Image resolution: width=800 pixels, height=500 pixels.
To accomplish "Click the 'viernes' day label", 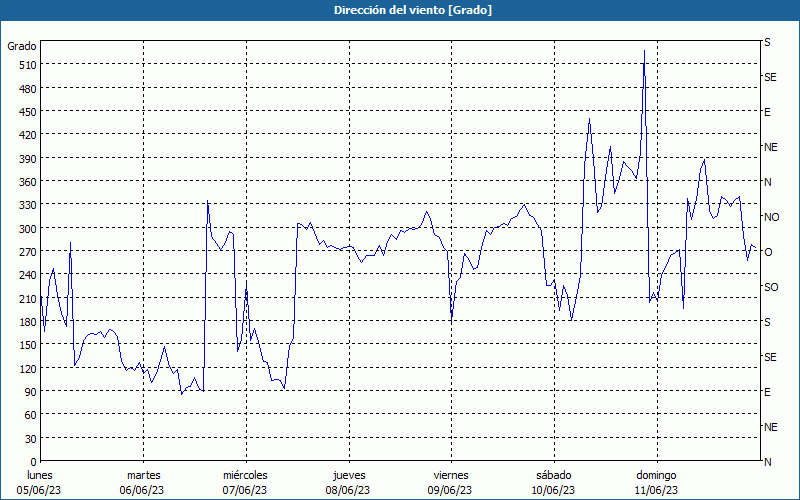I will (451, 475).
